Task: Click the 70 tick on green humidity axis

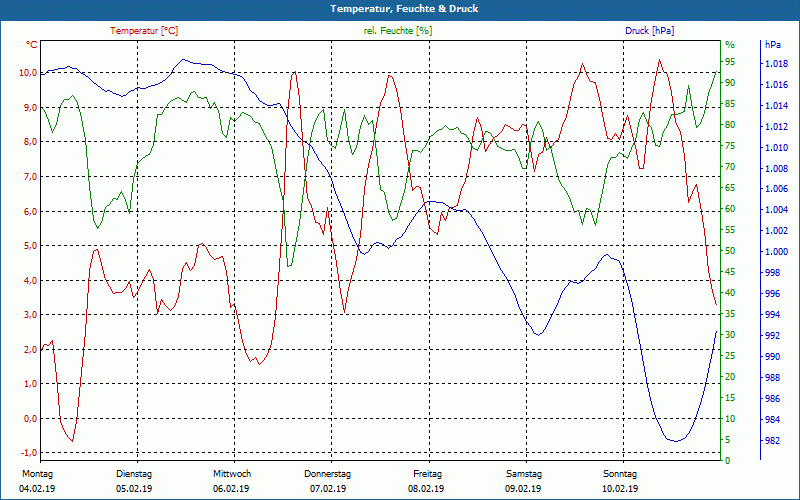Action: point(730,167)
